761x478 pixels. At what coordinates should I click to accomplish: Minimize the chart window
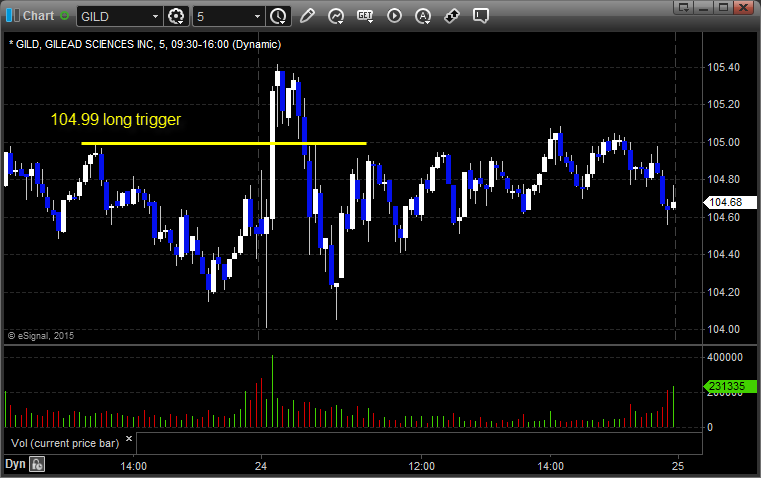(x=704, y=7)
